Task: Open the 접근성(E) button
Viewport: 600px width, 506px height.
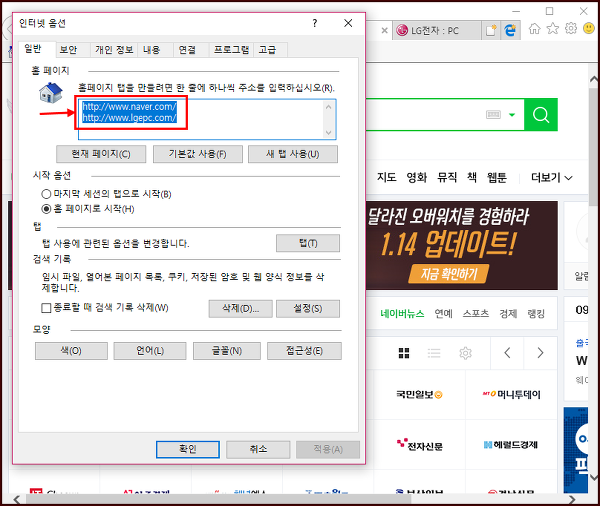Action: point(305,351)
